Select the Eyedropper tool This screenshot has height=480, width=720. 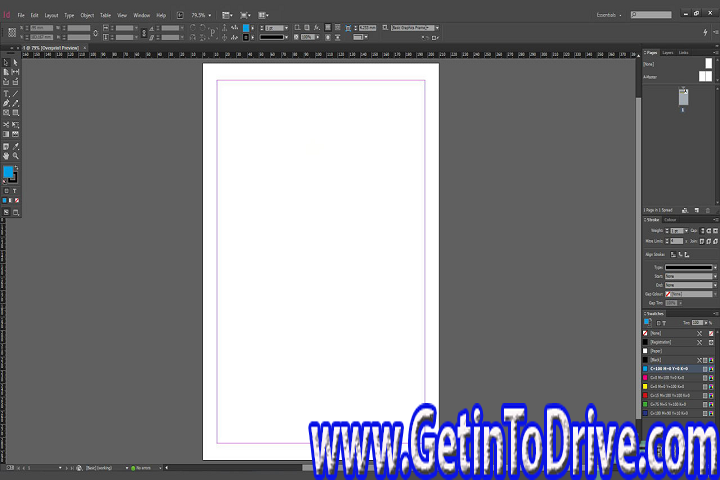[x=16, y=147]
